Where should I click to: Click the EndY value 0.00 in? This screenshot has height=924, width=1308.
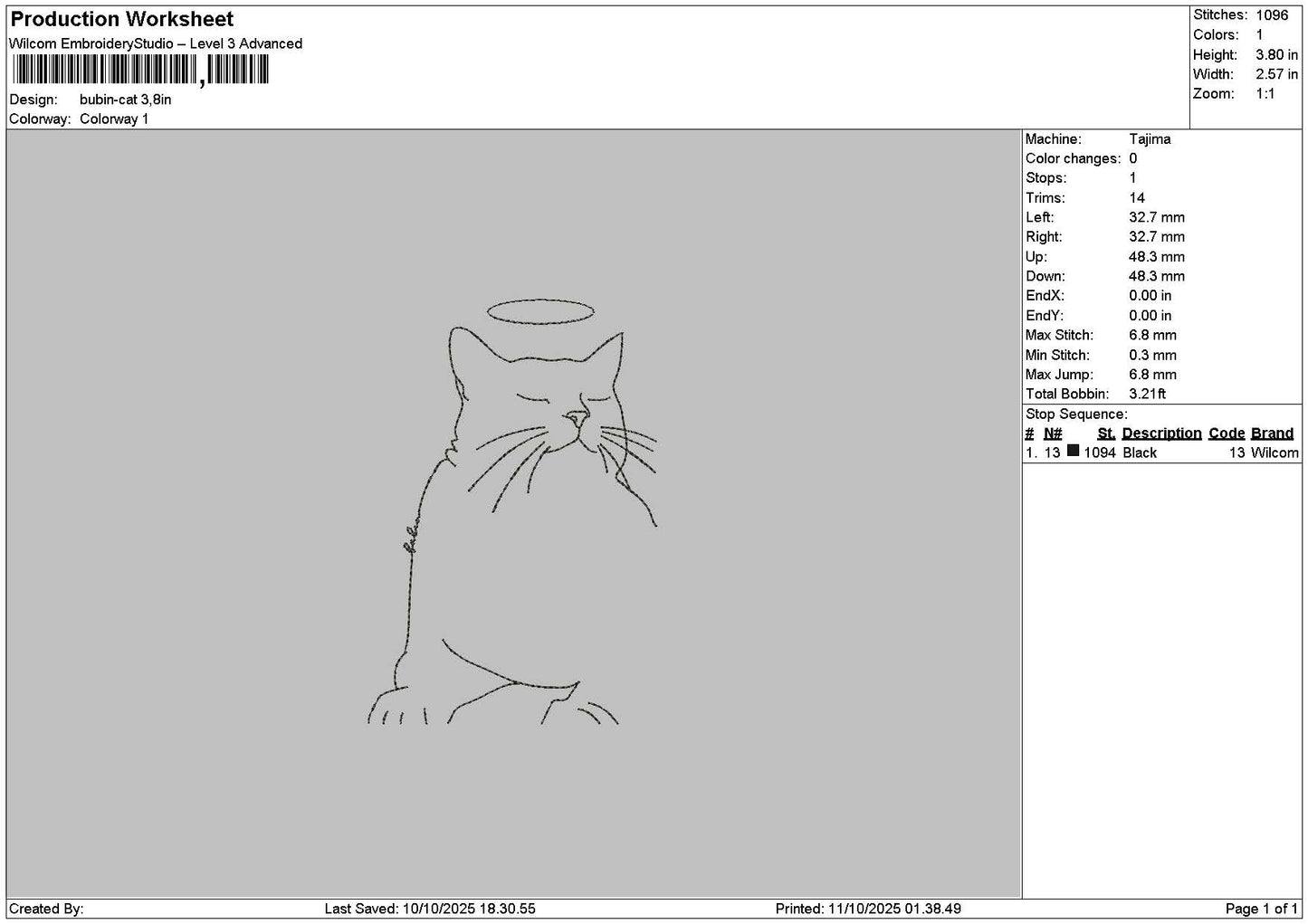(x=1150, y=316)
